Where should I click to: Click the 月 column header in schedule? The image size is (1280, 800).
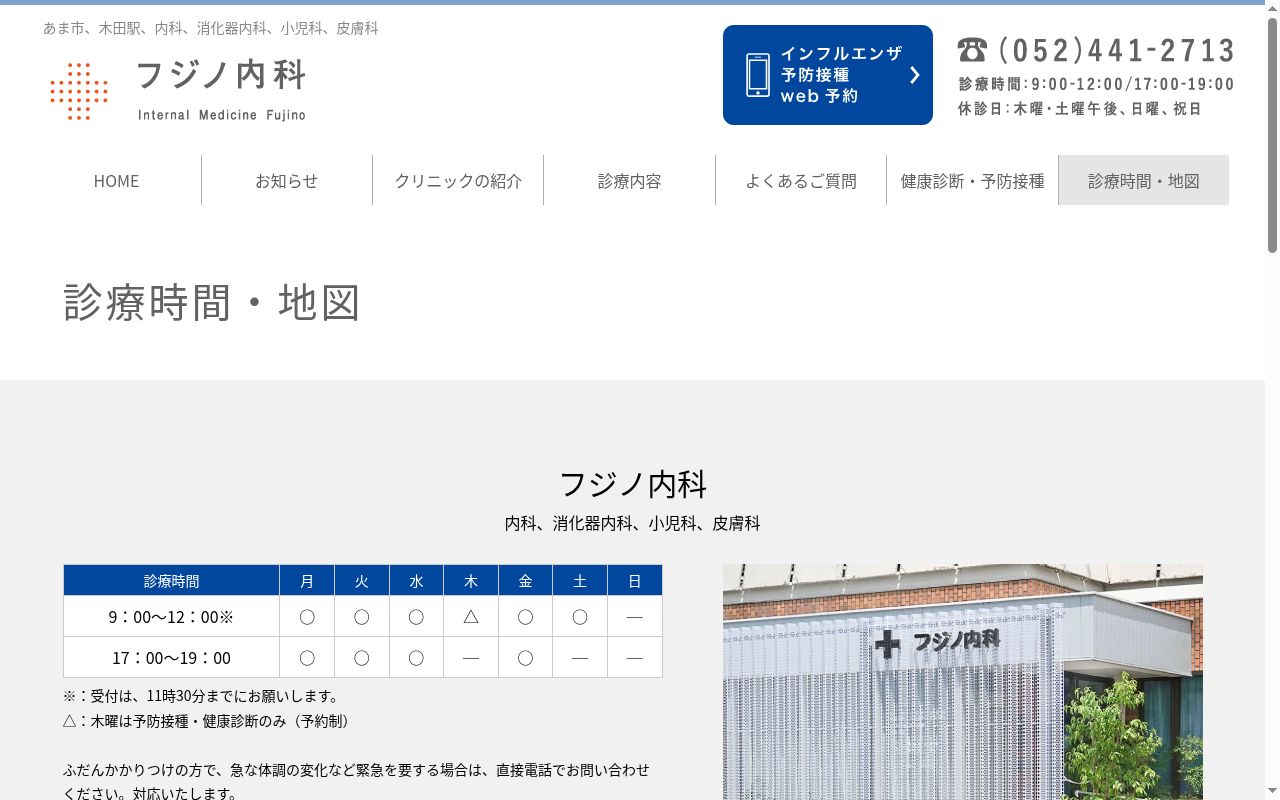point(307,581)
